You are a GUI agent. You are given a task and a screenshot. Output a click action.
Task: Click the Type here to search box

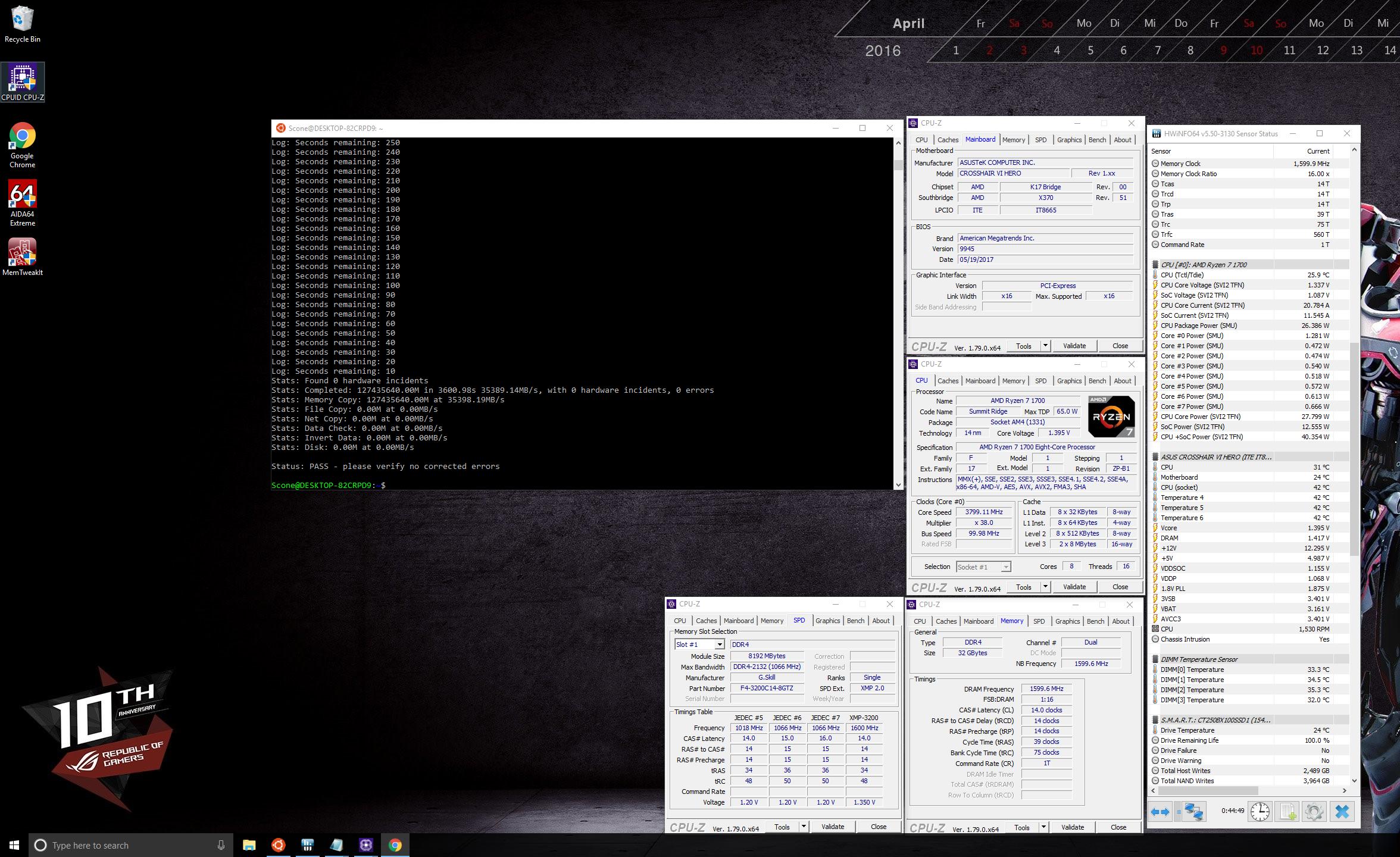click(130, 845)
